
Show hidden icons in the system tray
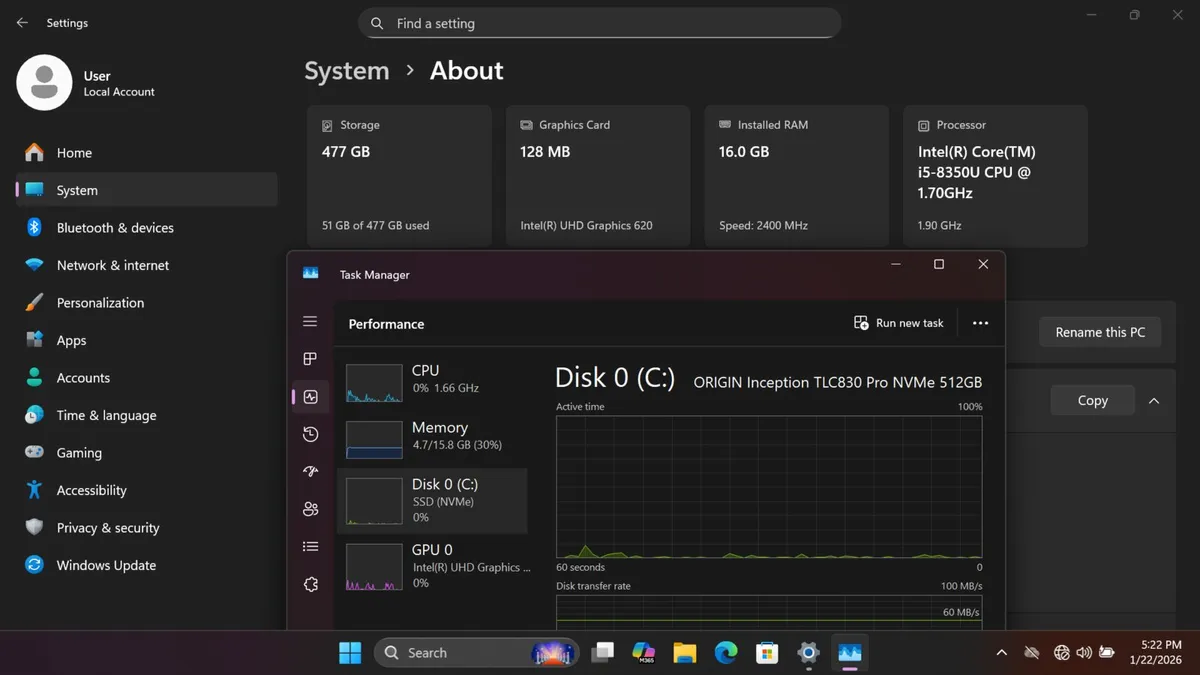1001,653
